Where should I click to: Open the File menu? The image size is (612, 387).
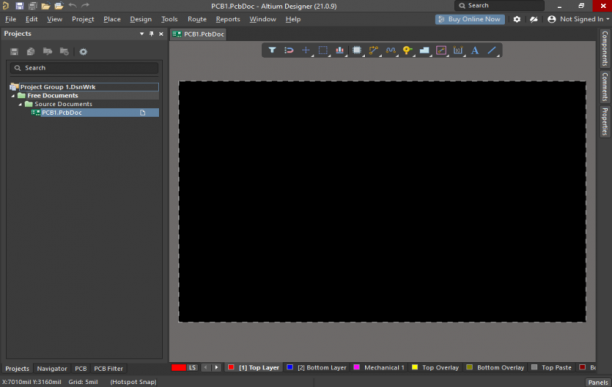pos(11,19)
